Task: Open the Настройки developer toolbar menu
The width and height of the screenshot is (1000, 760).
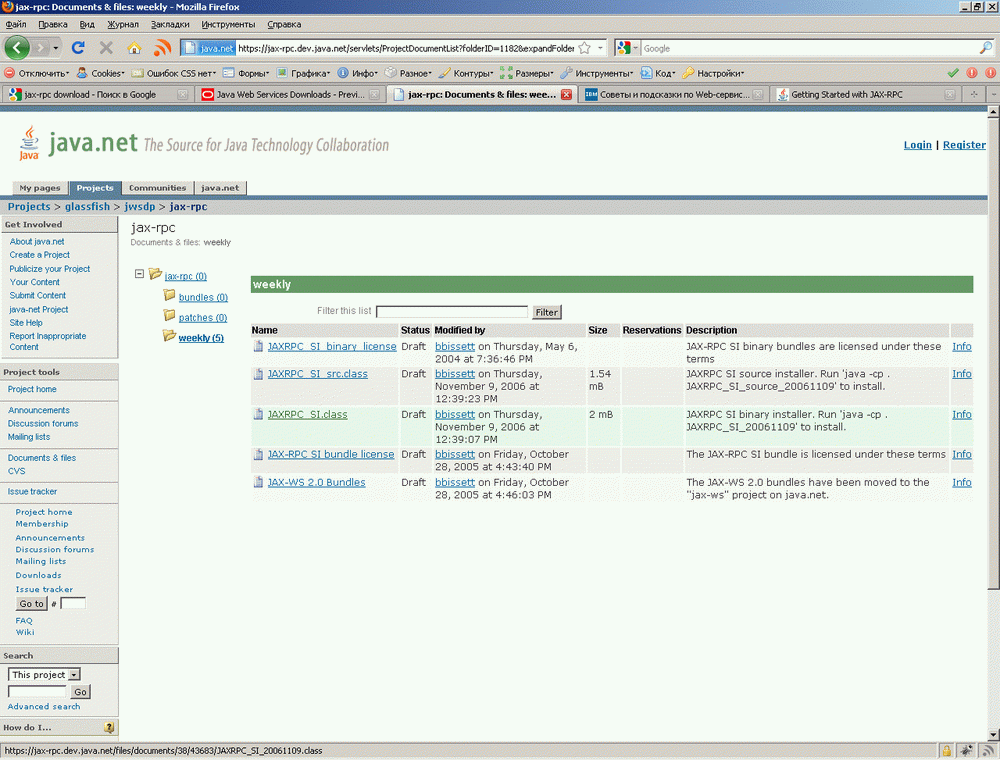Action: [713, 73]
